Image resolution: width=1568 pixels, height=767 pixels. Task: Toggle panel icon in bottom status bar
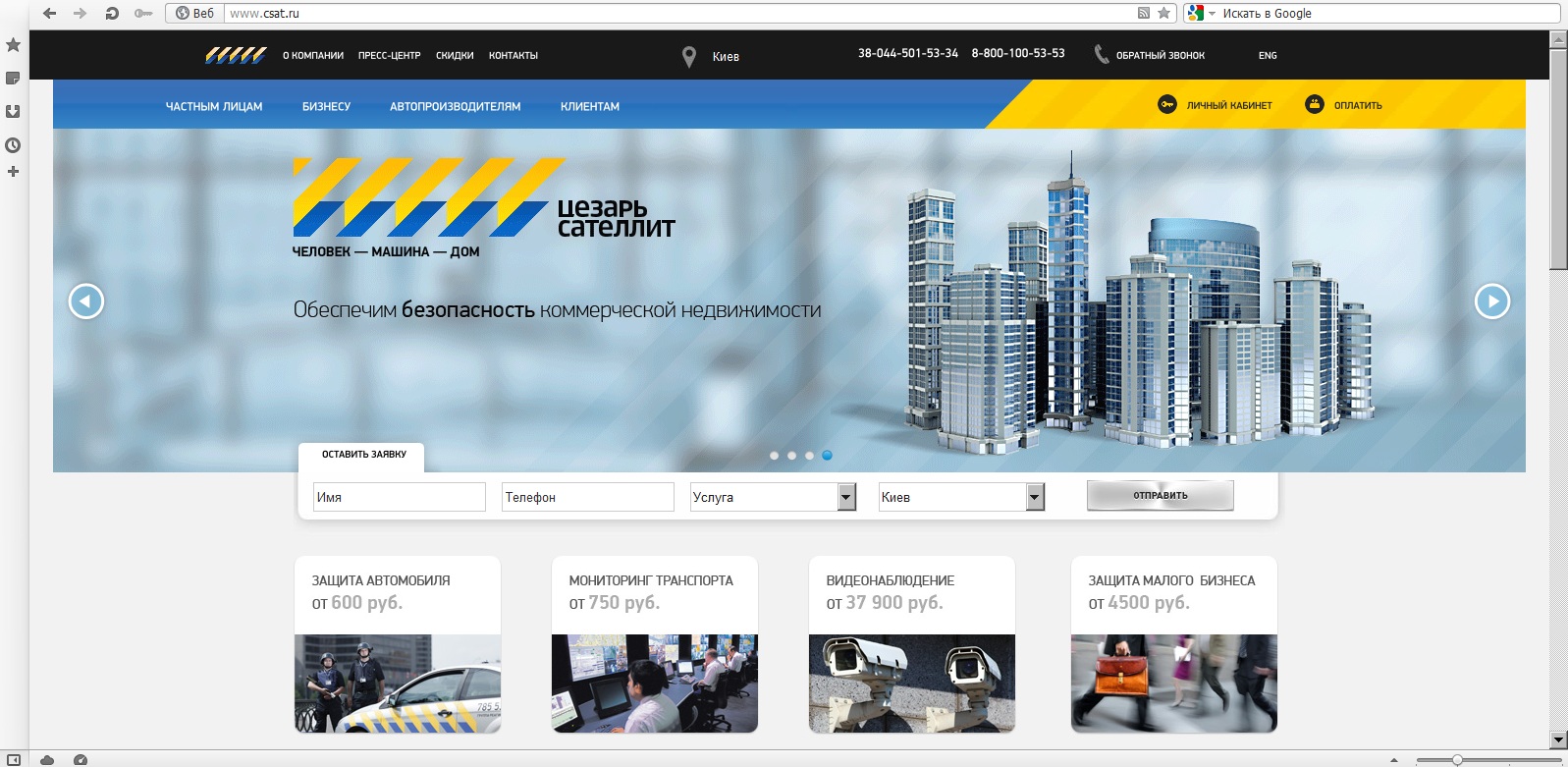(13, 760)
